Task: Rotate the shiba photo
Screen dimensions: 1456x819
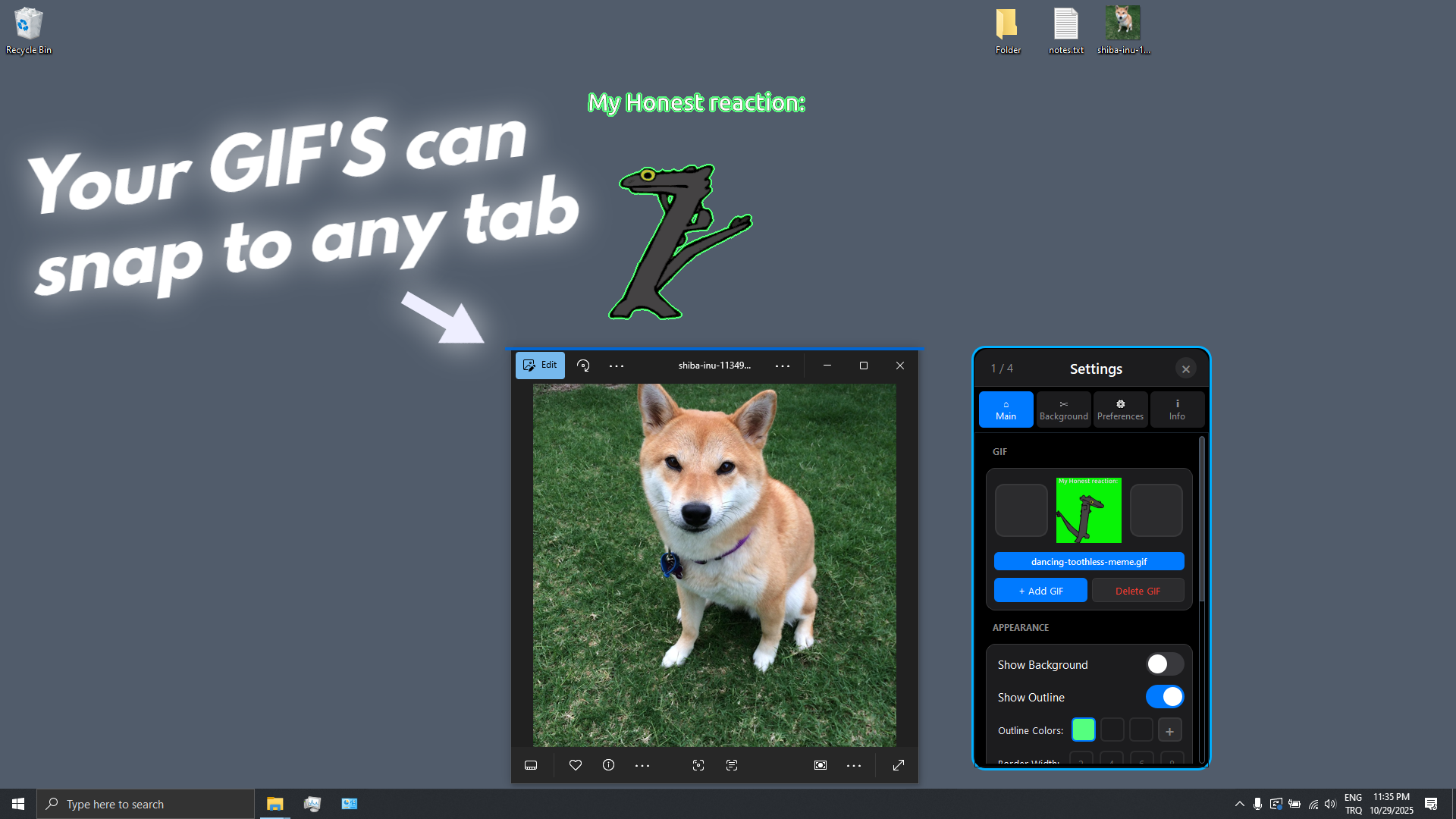Action: [x=583, y=365]
